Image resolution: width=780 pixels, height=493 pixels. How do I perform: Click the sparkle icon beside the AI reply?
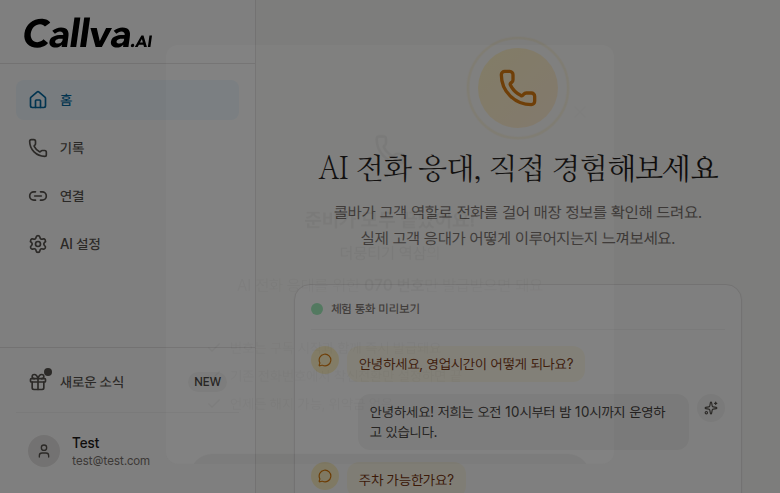tap(711, 408)
